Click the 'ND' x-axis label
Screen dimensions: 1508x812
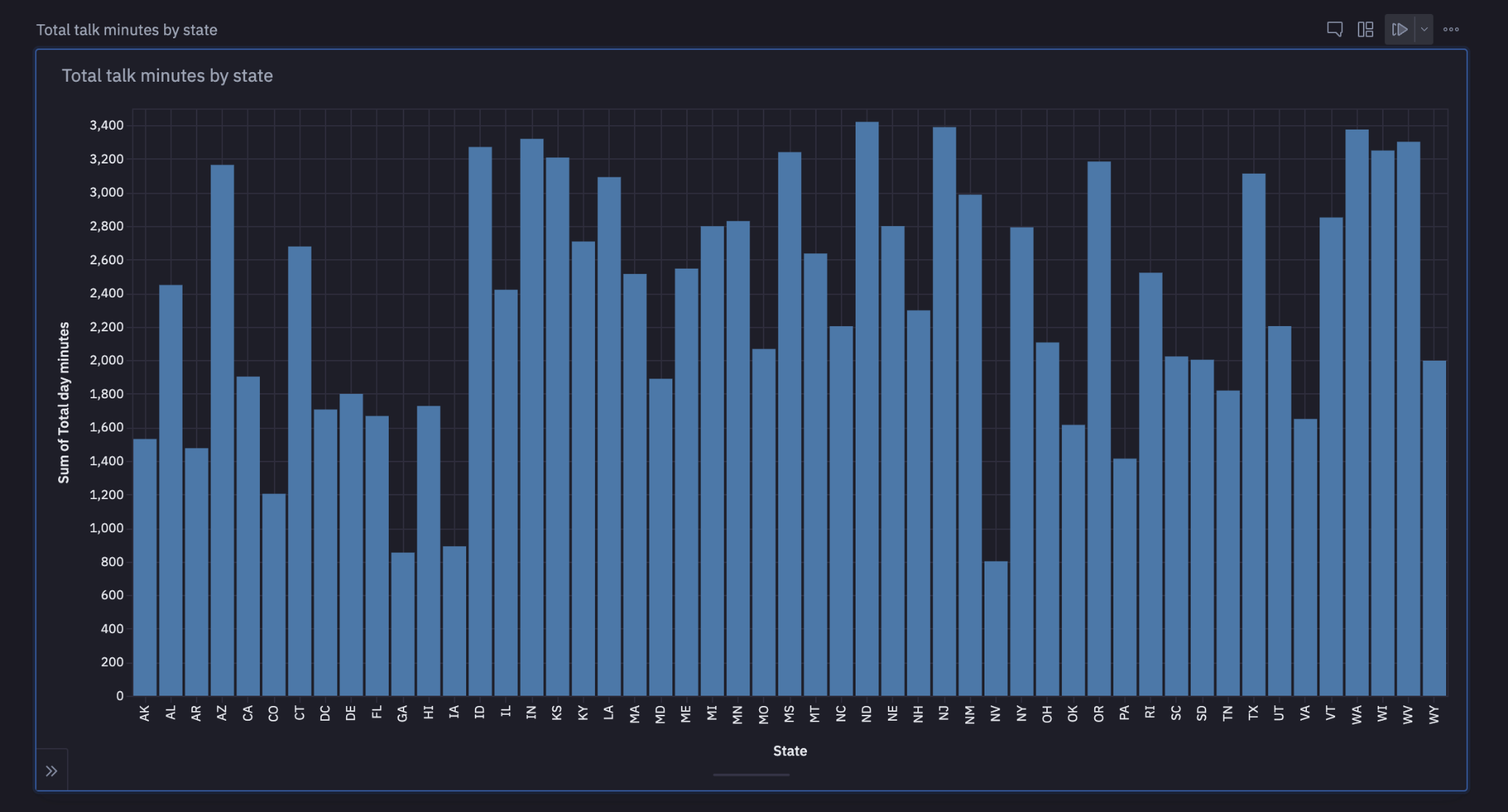(867, 713)
